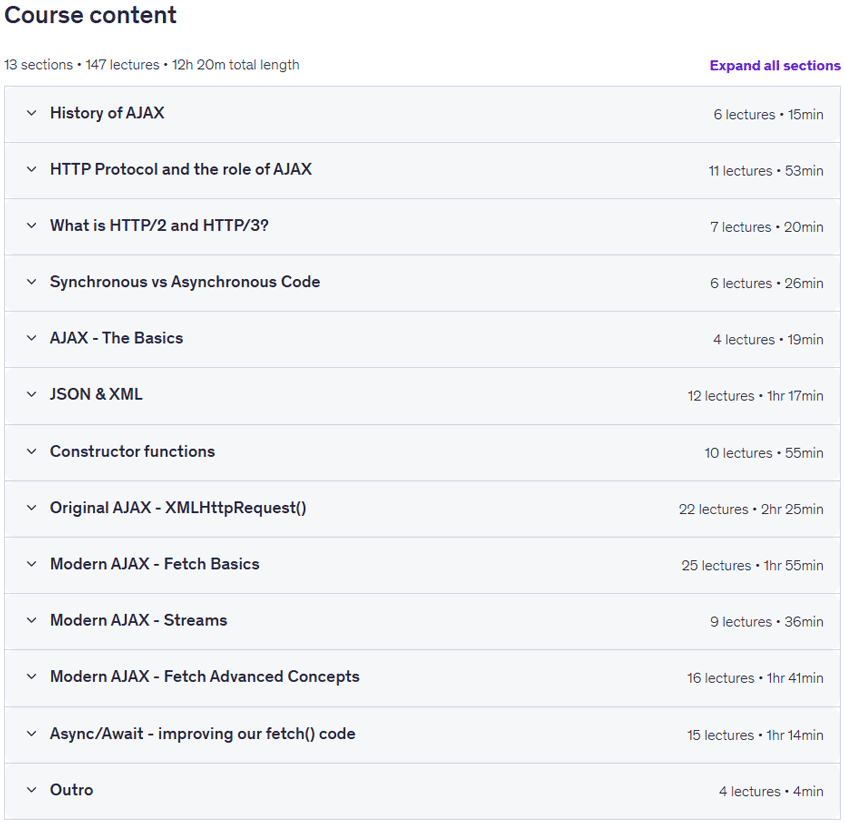844x823 pixels.
Task: Expand JSON & XML chevron arrow
Action: click(x=32, y=395)
